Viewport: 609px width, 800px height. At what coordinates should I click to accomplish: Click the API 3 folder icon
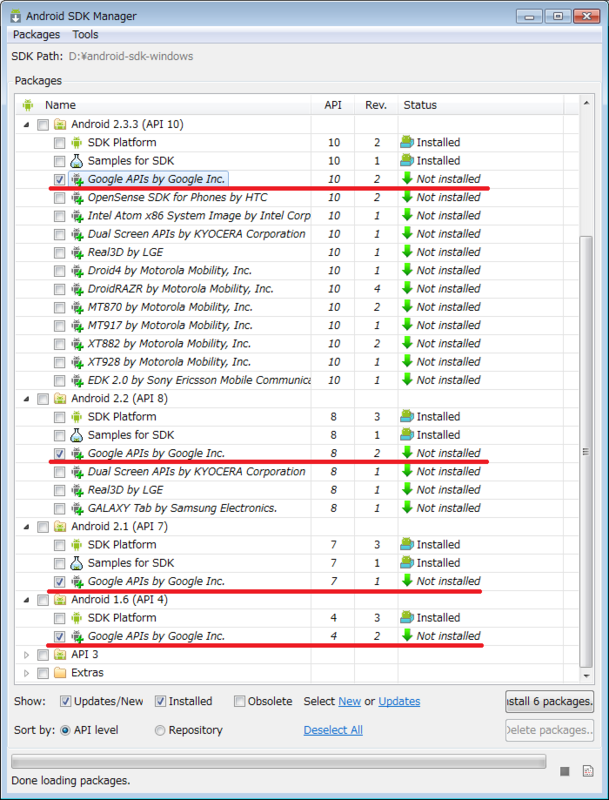(60, 655)
